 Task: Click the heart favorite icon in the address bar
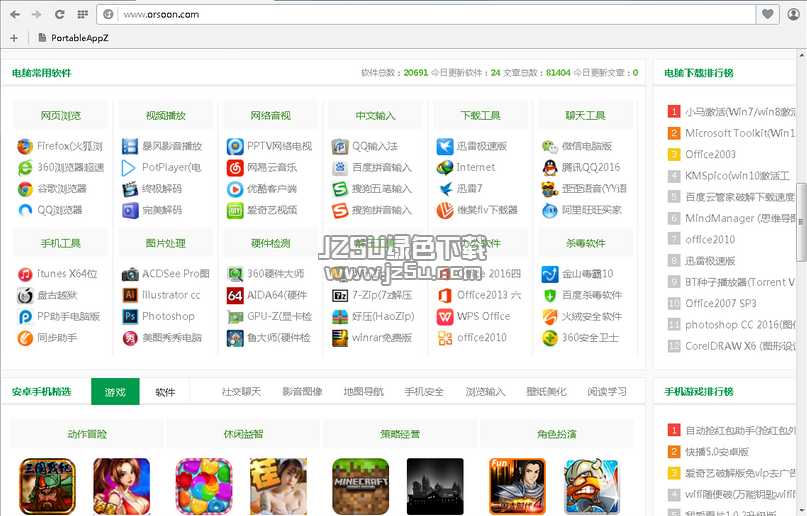tap(767, 14)
